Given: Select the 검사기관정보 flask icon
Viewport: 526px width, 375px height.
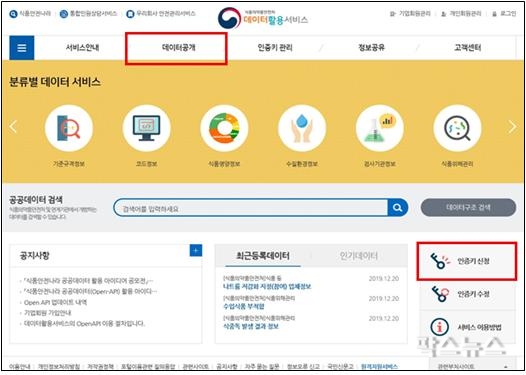Looking at the screenshot, I should tap(380, 128).
